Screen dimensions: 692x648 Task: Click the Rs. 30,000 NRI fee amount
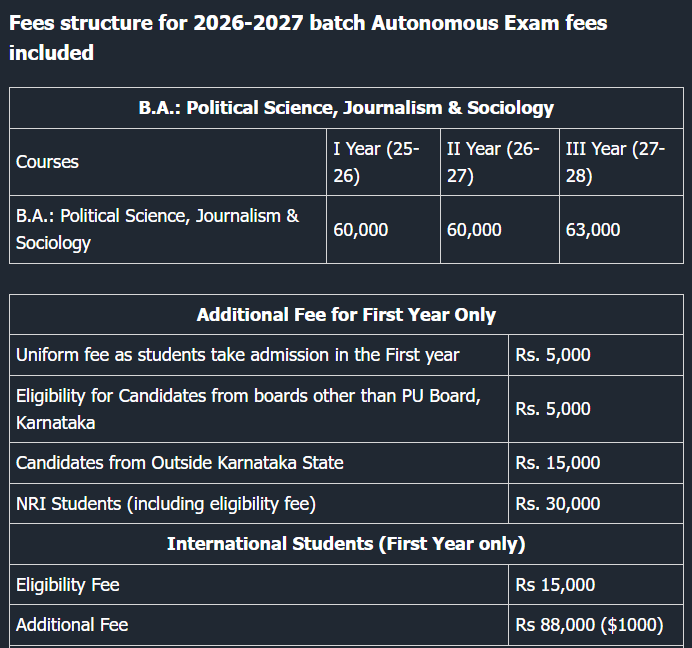pyautogui.click(x=558, y=504)
